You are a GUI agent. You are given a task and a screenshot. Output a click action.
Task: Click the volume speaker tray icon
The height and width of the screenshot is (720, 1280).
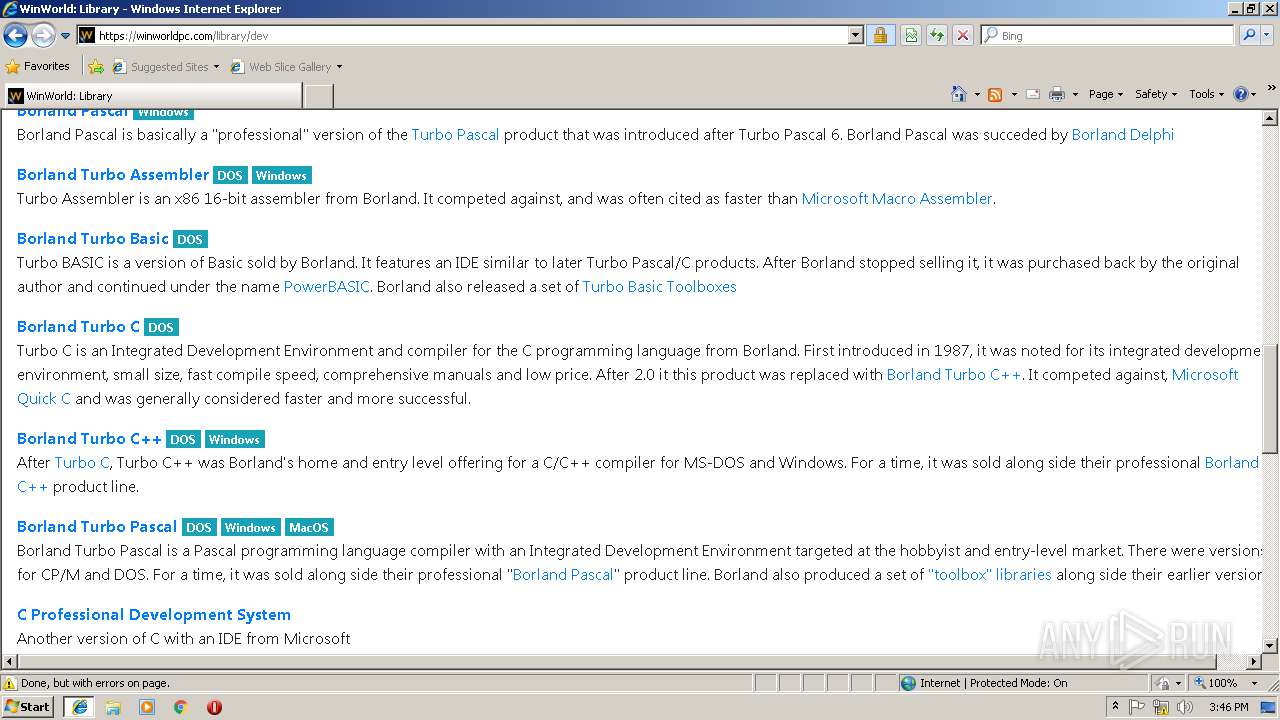1184,707
